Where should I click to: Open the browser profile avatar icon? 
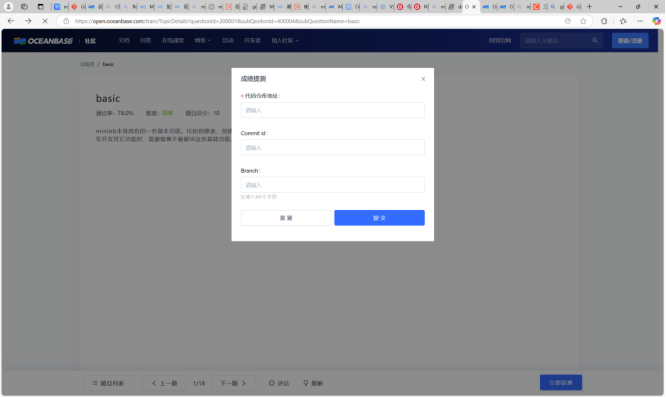8,7
